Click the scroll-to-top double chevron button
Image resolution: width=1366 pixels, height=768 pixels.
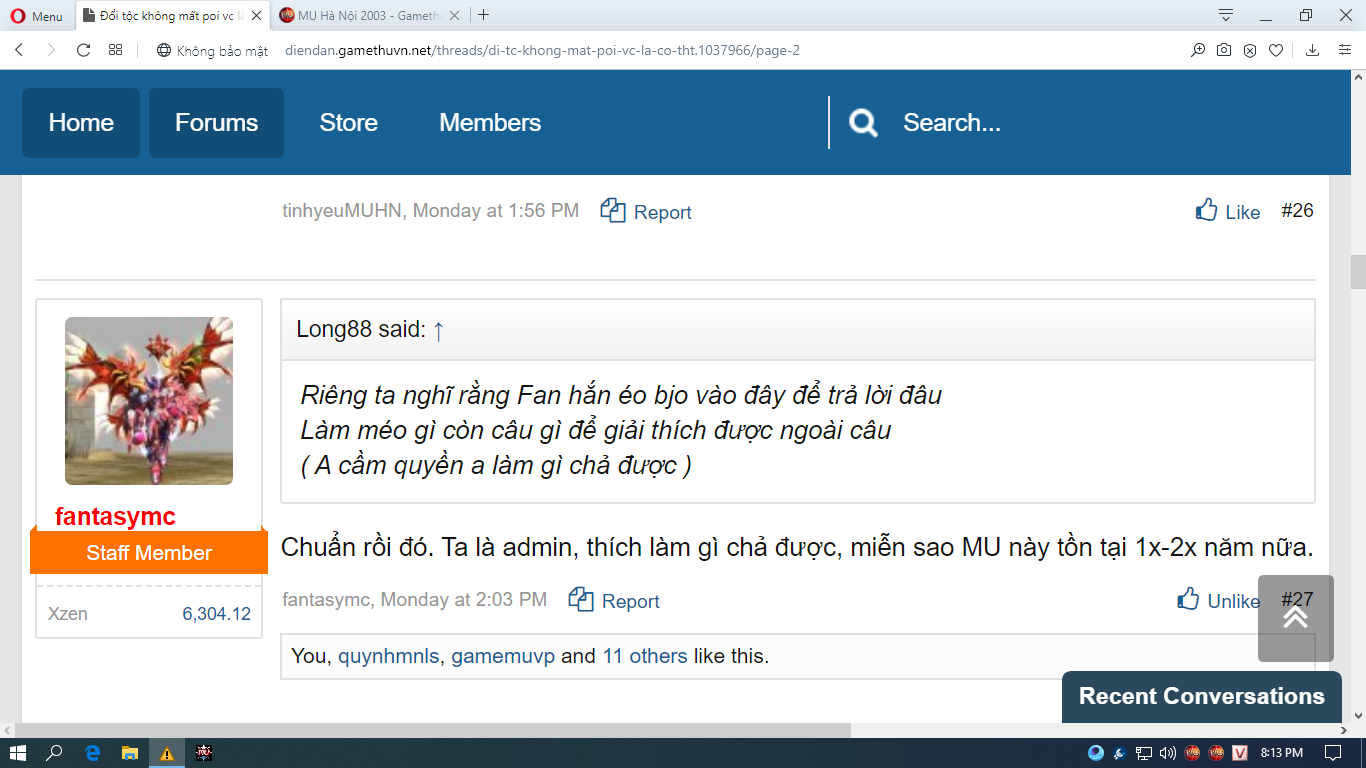(x=1295, y=618)
